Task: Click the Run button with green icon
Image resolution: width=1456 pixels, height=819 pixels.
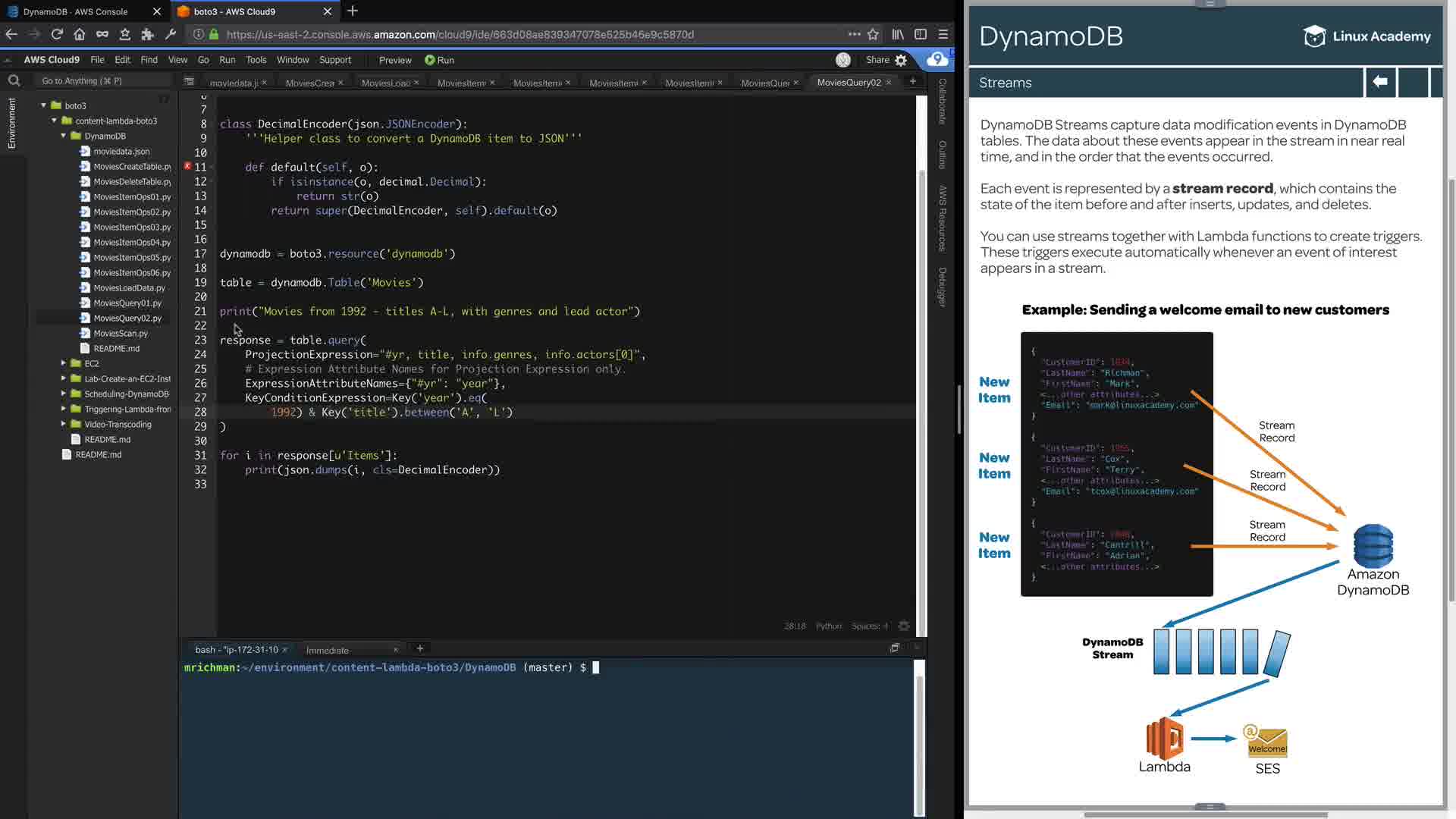Action: click(x=439, y=60)
